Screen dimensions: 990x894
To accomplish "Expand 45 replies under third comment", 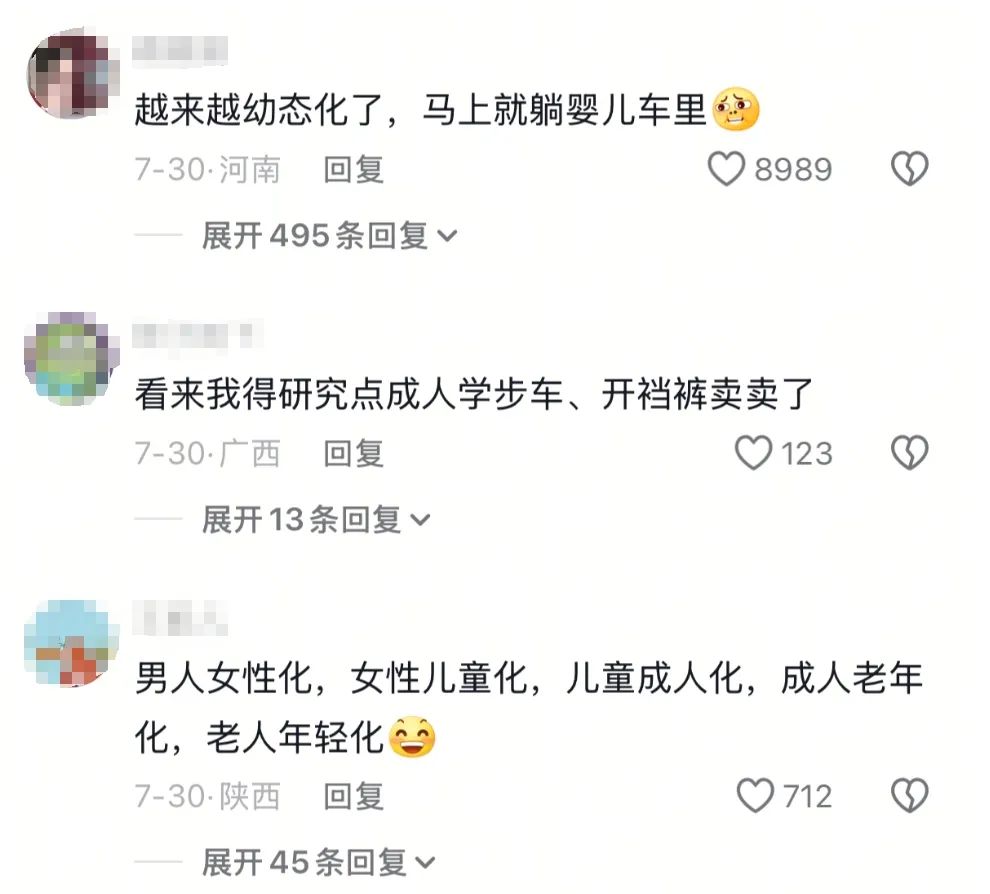I will [319, 862].
